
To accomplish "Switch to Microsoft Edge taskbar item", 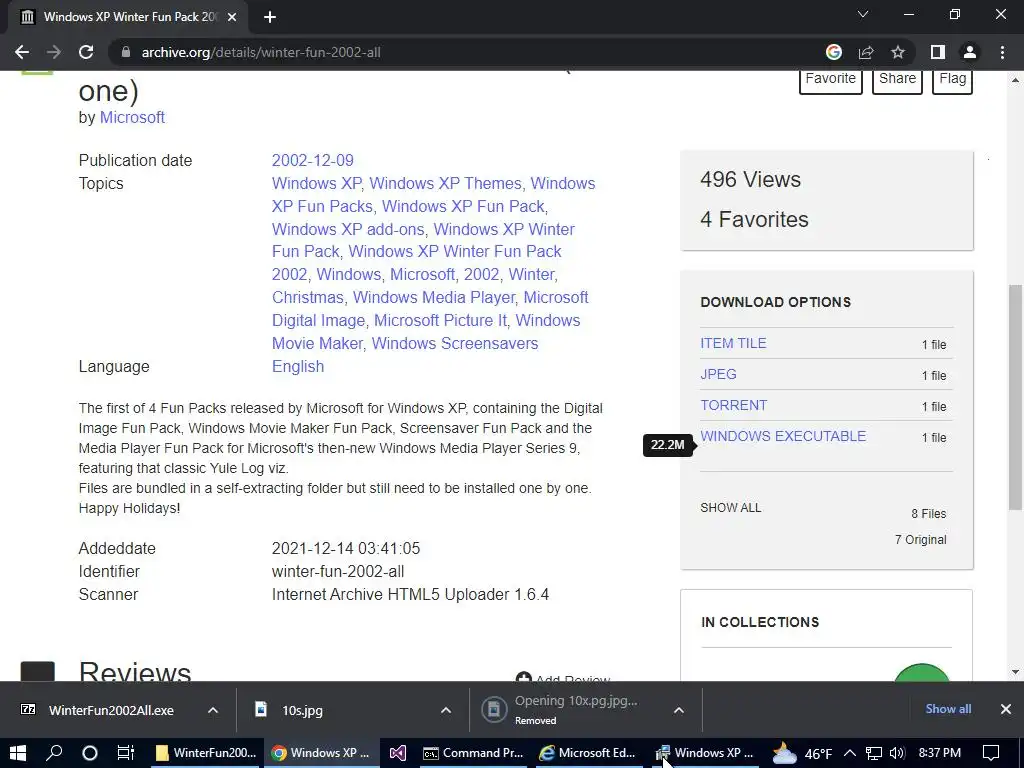I will point(588,753).
